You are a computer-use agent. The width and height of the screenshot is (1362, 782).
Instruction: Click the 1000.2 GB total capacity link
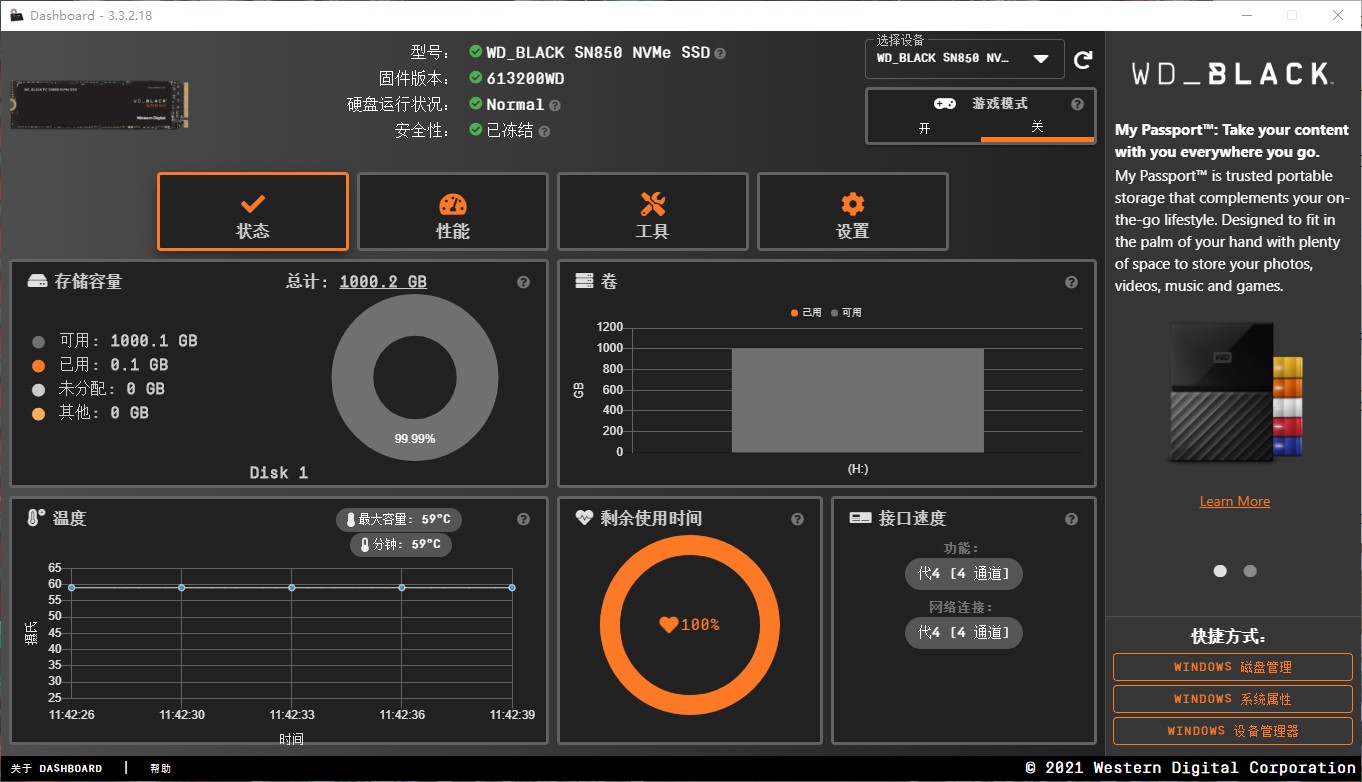point(383,282)
